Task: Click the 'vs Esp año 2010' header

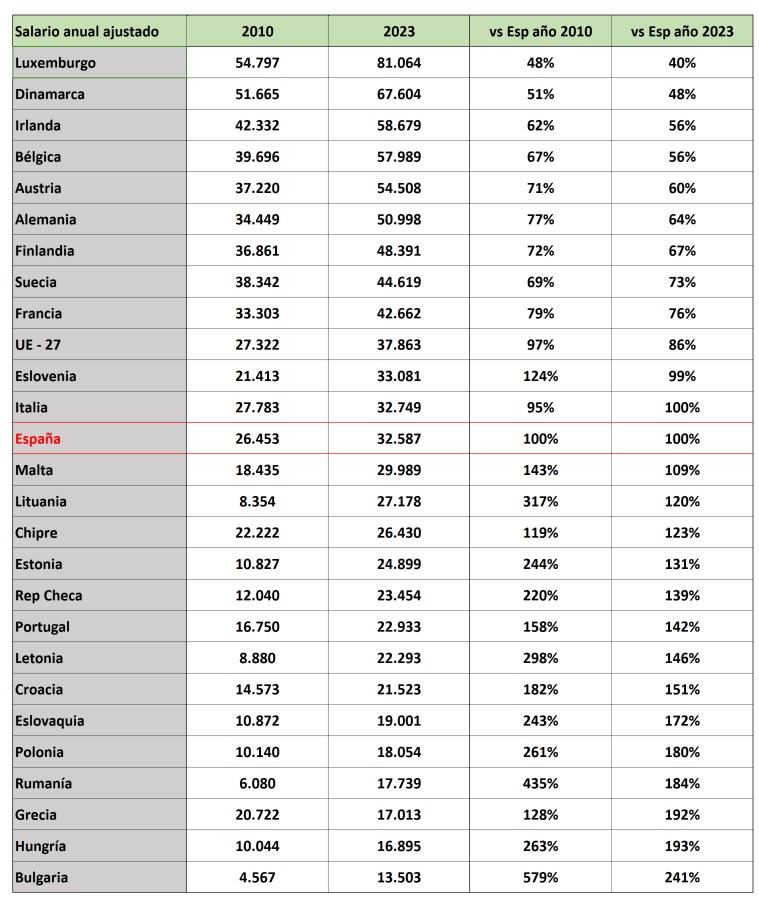Action: coord(540,31)
